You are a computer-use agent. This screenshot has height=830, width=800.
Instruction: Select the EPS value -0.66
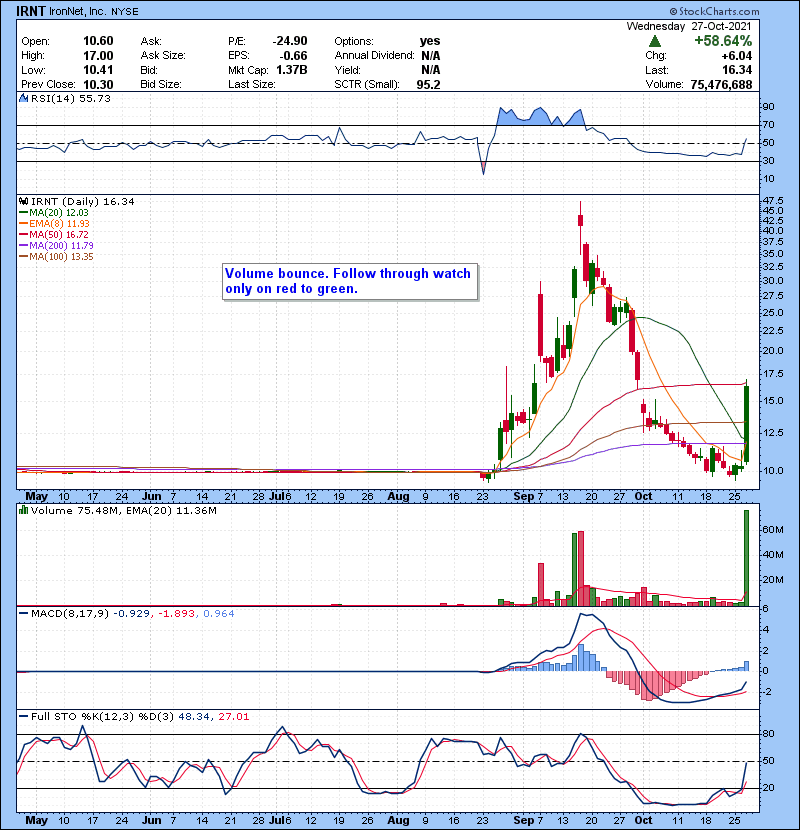point(293,56)
